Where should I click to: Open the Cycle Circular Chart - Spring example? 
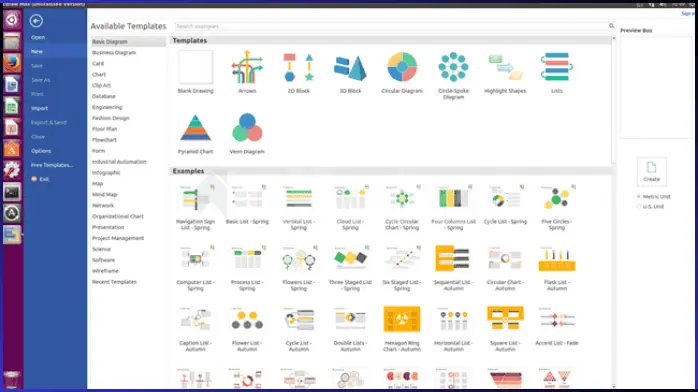[402, 207]
